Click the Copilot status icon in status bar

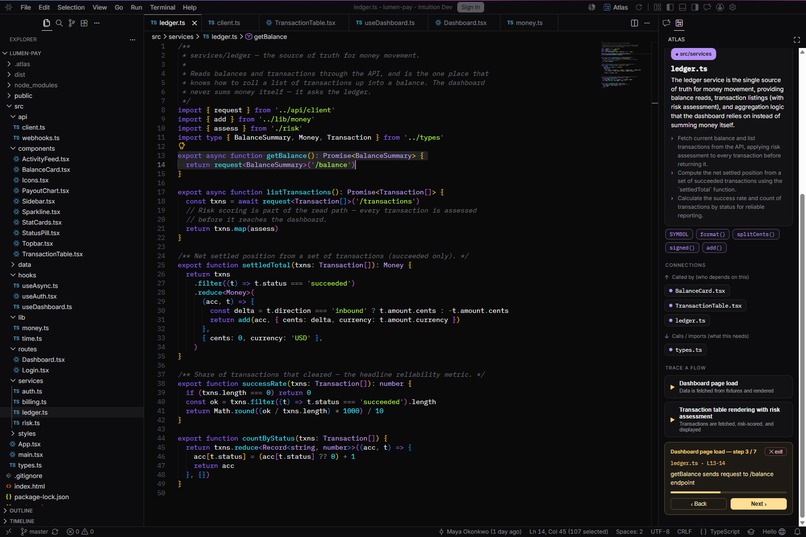tap(751, 531)
